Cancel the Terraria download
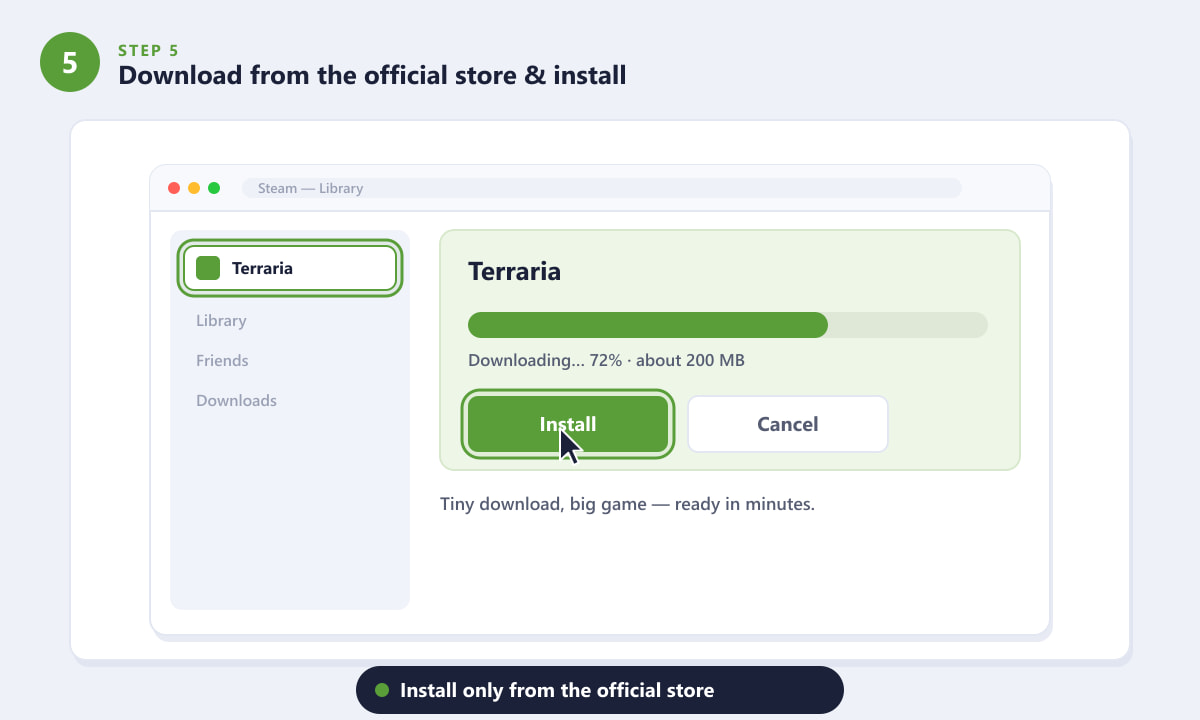 [788, 424]
